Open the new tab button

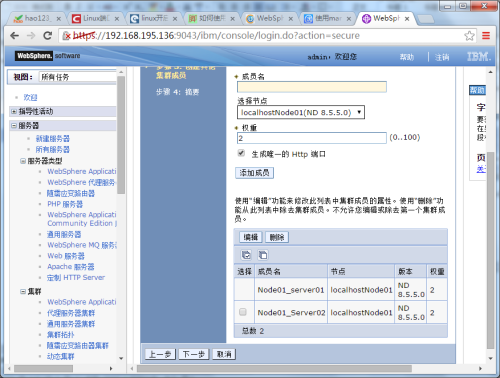coord(425,19)
